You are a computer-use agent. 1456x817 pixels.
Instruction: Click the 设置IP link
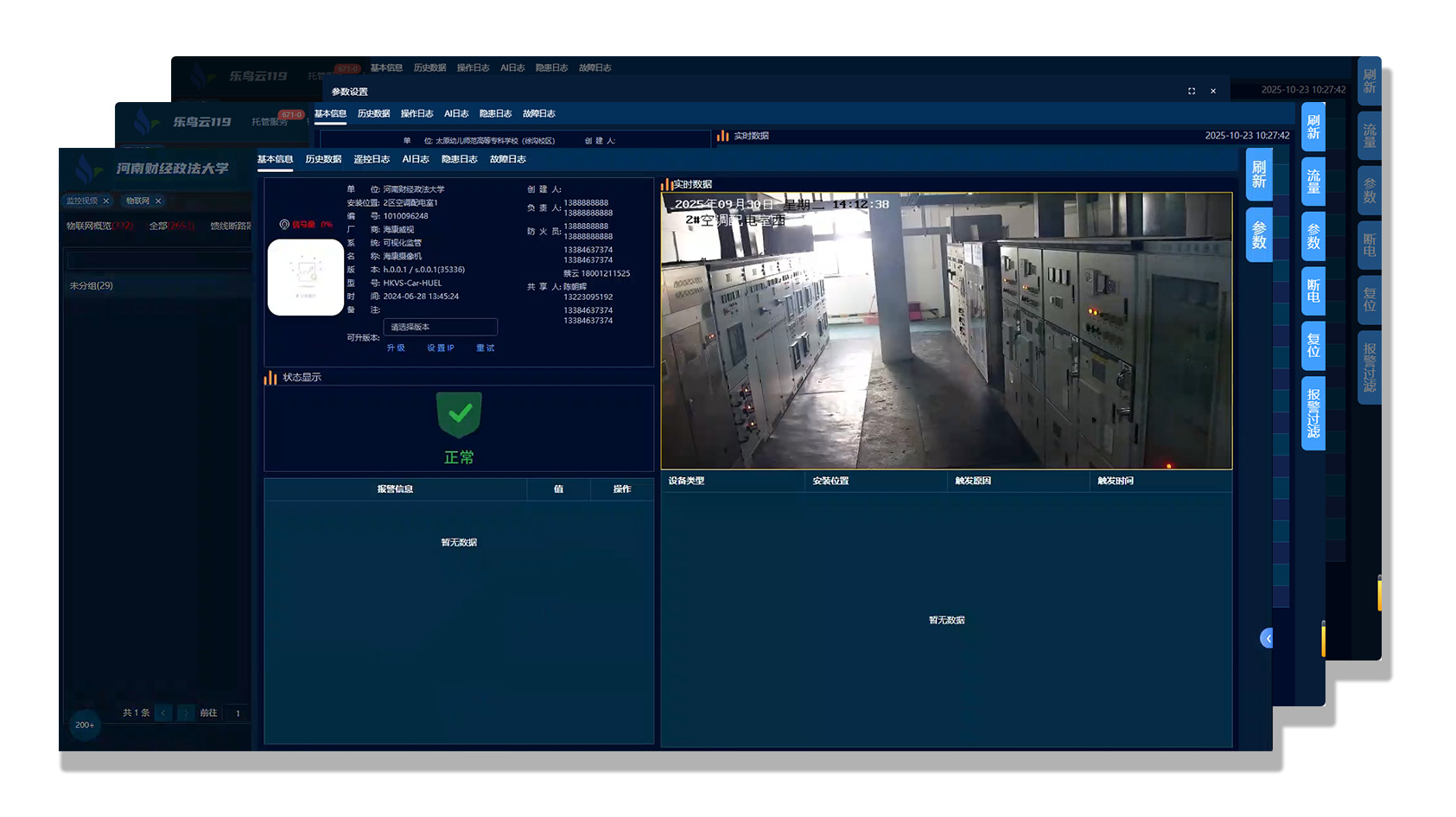(440, 348)
